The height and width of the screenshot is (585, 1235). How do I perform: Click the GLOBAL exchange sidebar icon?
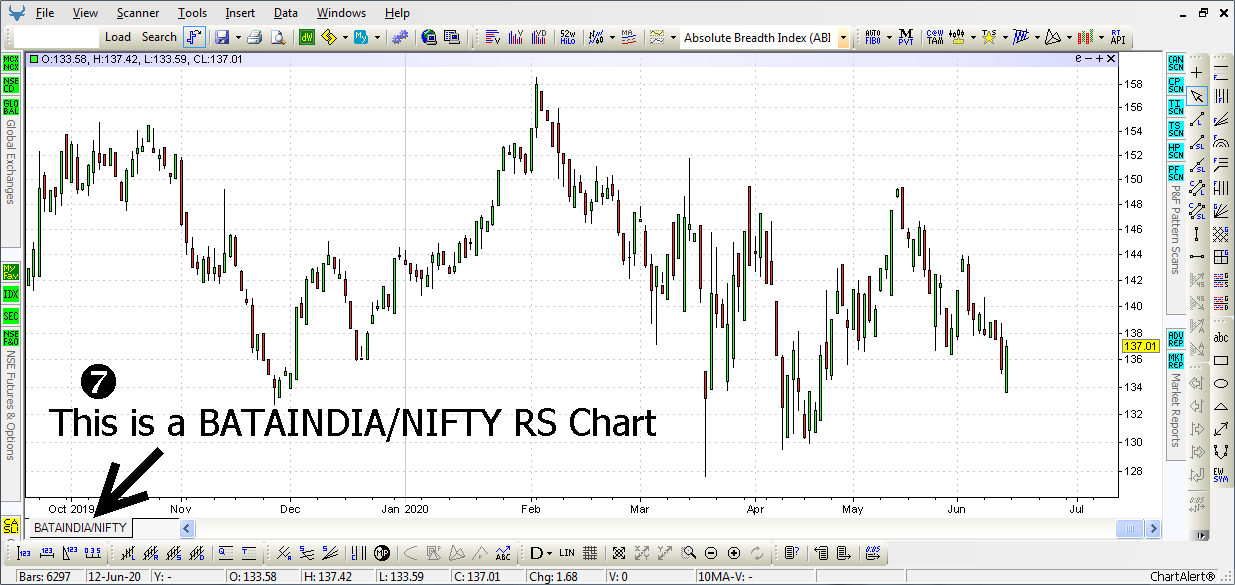click(x=11, y=107)
